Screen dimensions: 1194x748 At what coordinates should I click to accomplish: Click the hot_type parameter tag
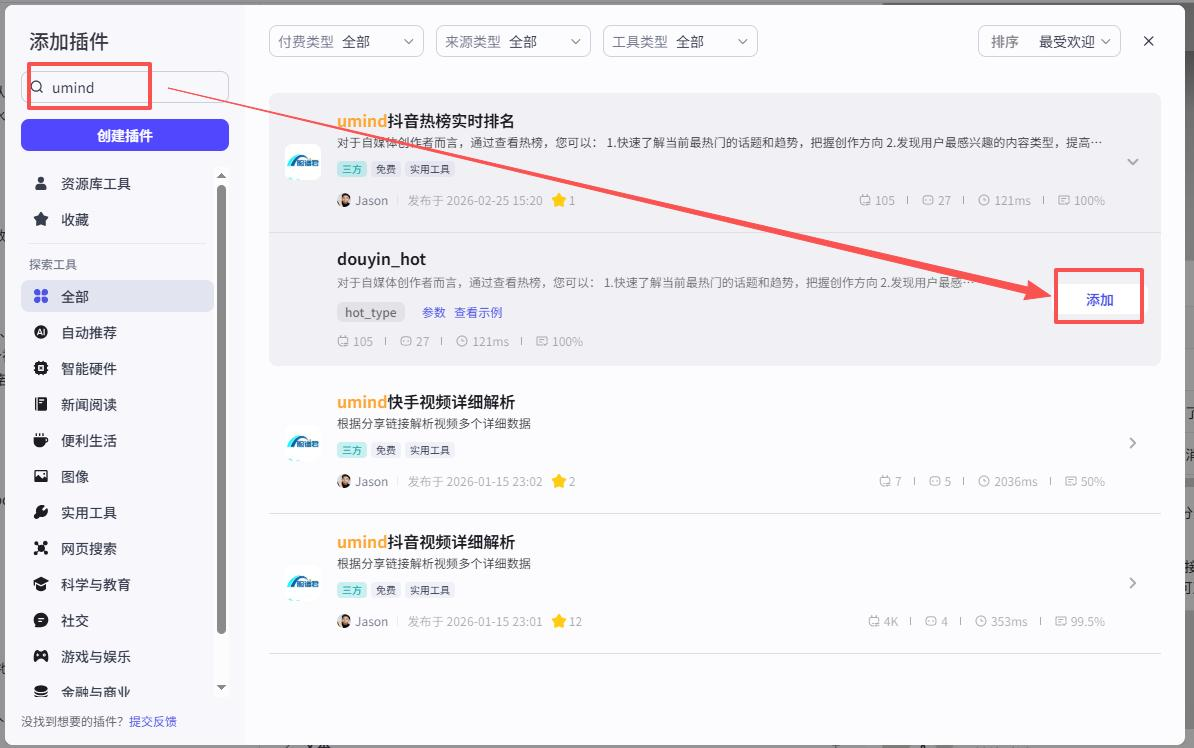(371, 312)
